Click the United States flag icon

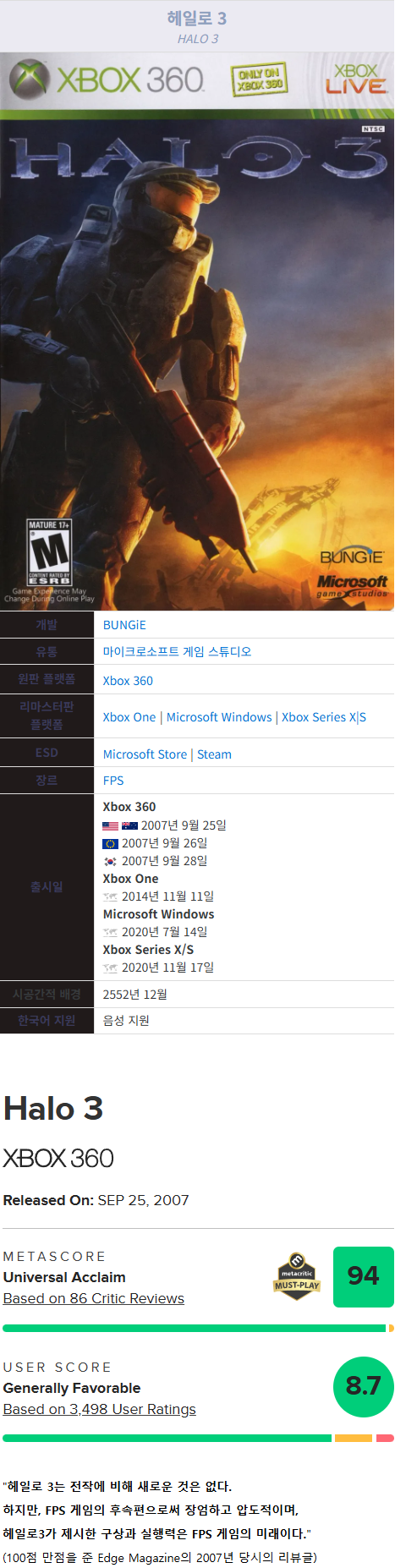110,825
